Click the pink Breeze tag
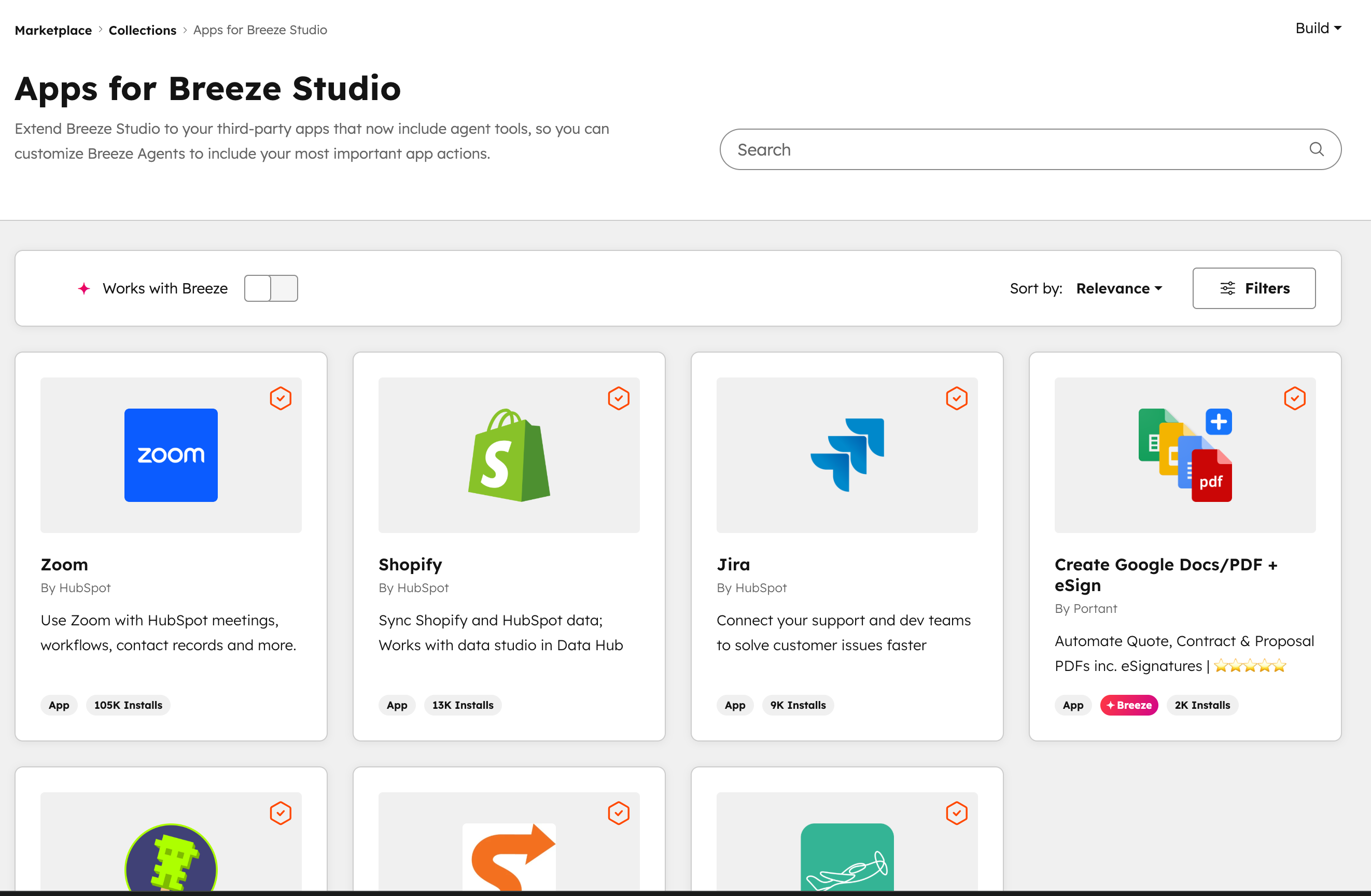 point(1129,705)
